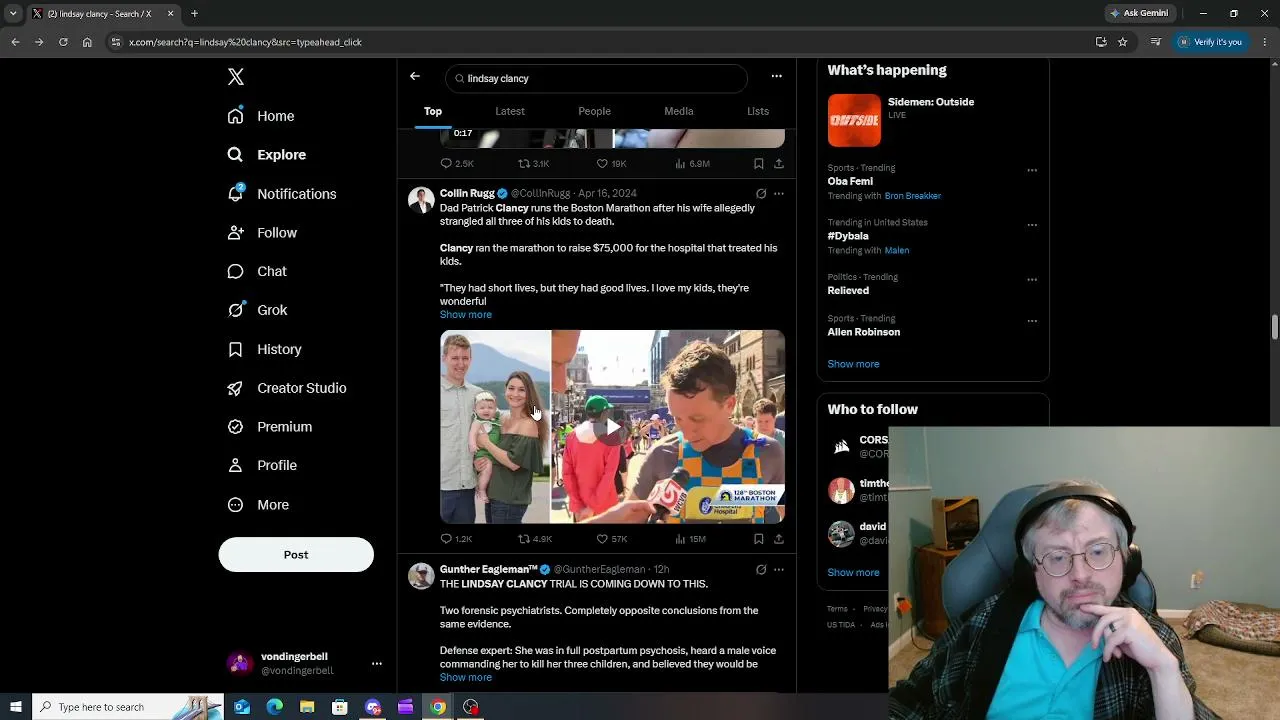Open Collin Rugg's profile avatar

coord(421,199)
